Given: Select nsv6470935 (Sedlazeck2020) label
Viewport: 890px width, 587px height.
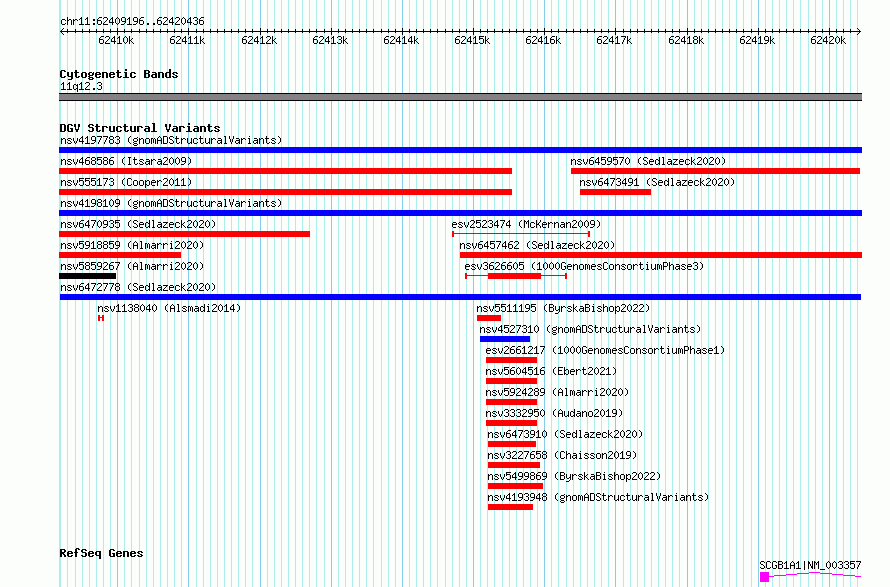Looking at the screenshot, I should (x=138, y=224).
